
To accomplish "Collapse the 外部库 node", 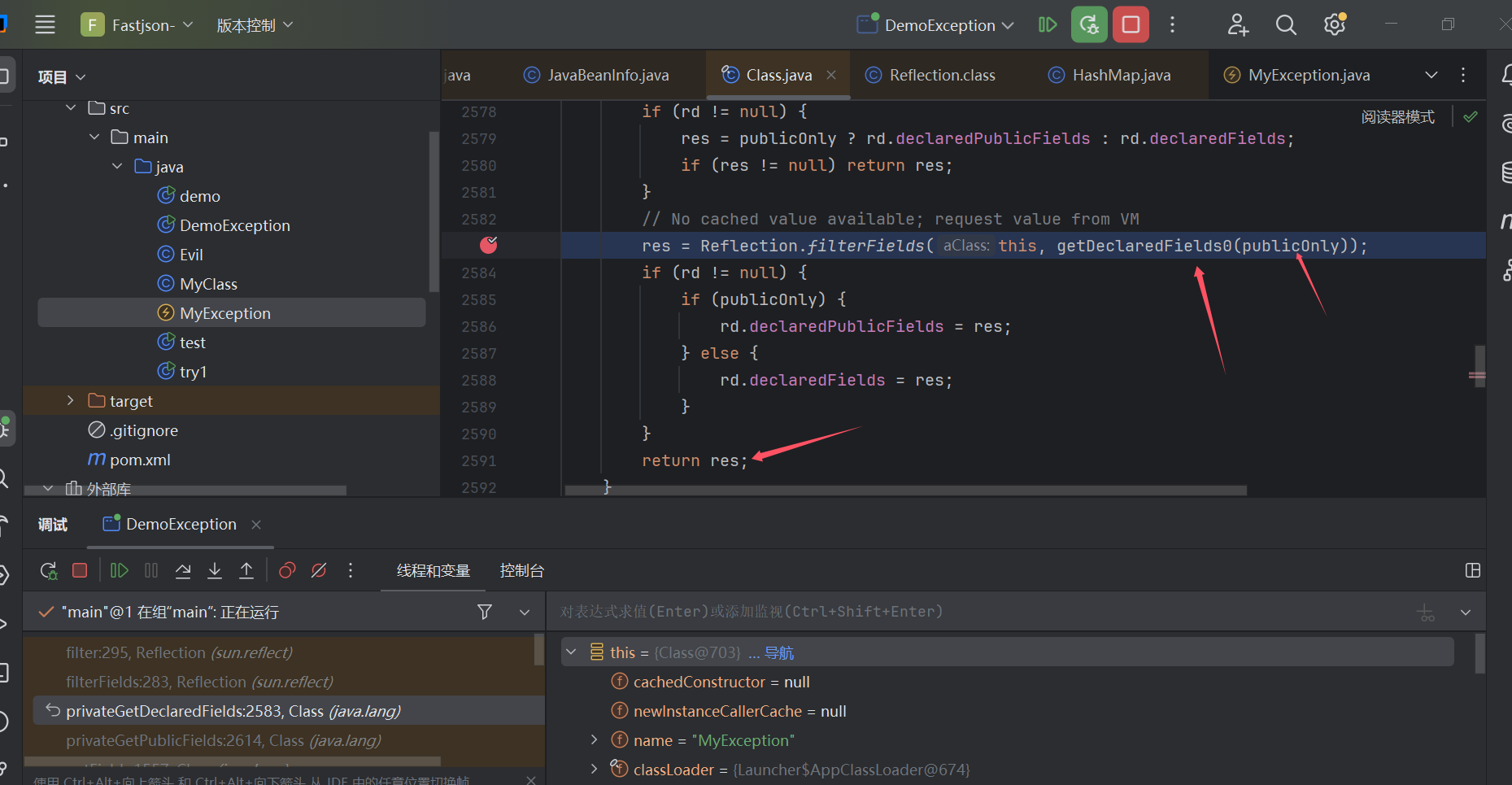I will 48,489.
